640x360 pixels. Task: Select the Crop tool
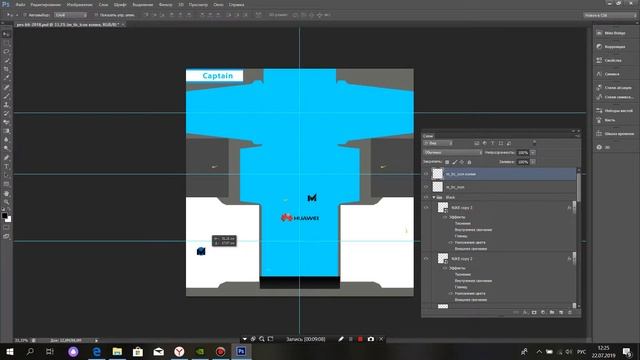(6, 69)
